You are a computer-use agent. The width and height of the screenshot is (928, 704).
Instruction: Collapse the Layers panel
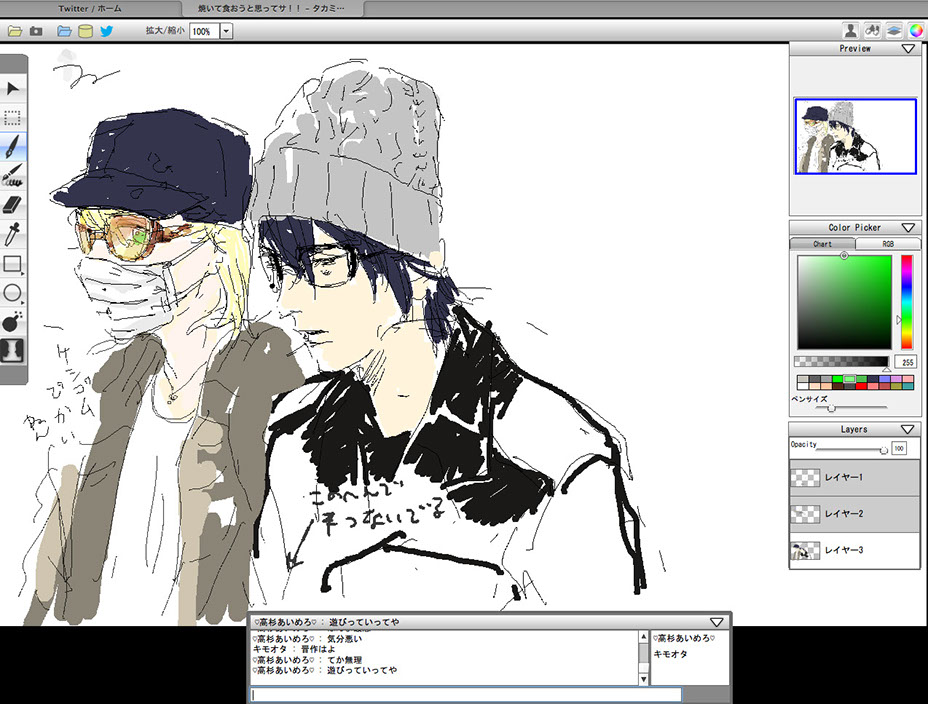pos(908,429)
